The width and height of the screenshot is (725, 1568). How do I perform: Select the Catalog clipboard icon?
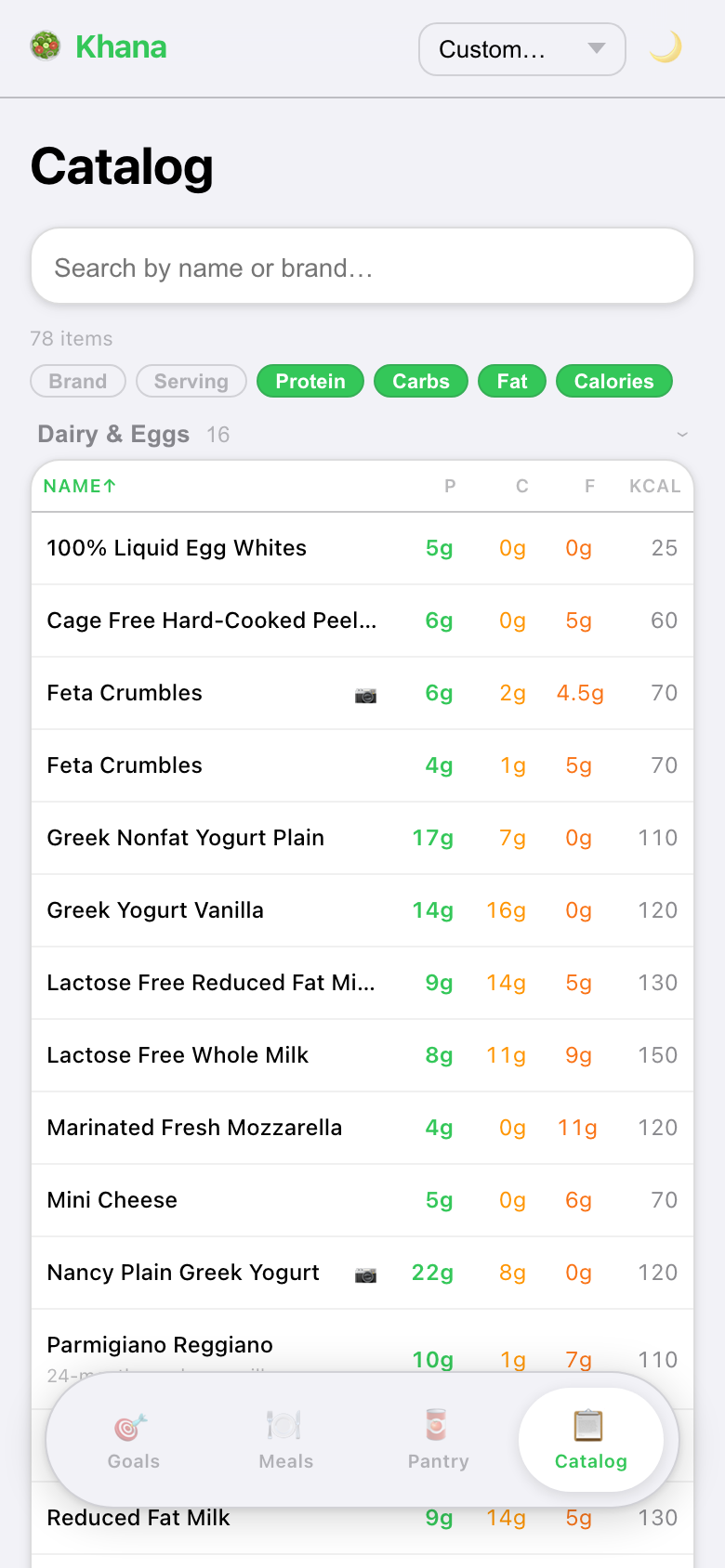[x=589, y=1425]
